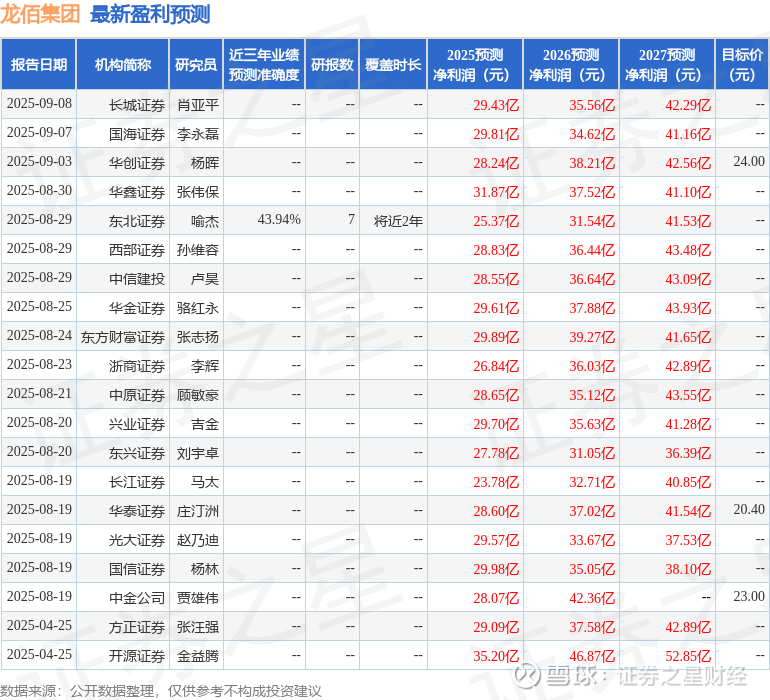
Task: Click the 43.48亿 forecast value
Action: (688, 250)
